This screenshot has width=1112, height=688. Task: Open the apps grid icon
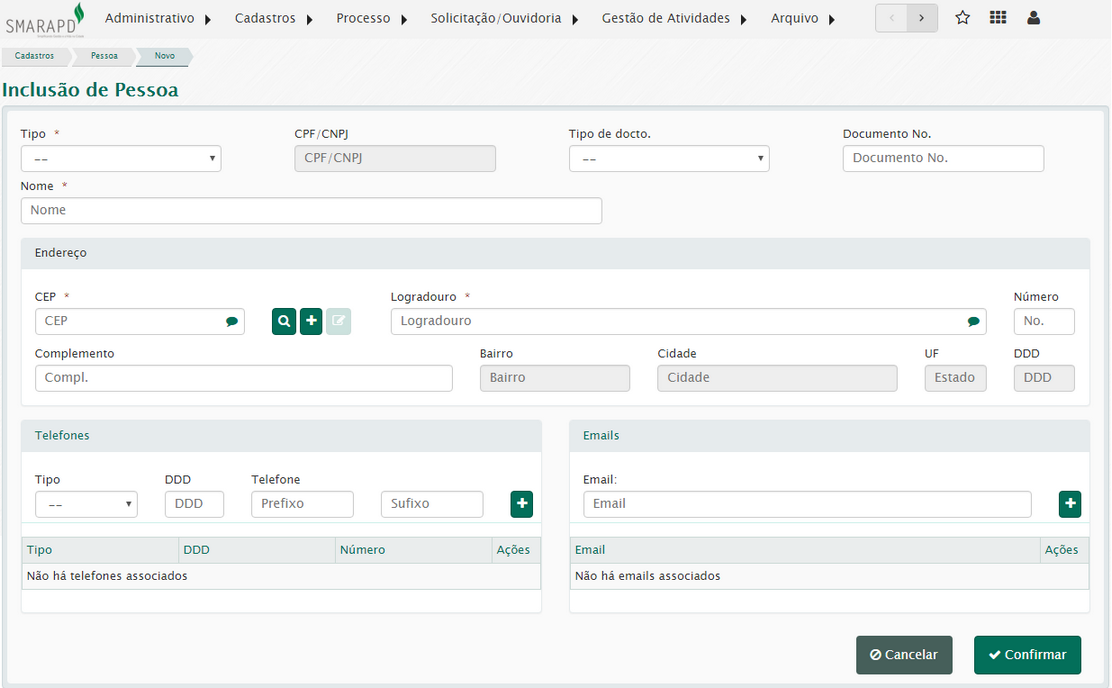point(998,18)
